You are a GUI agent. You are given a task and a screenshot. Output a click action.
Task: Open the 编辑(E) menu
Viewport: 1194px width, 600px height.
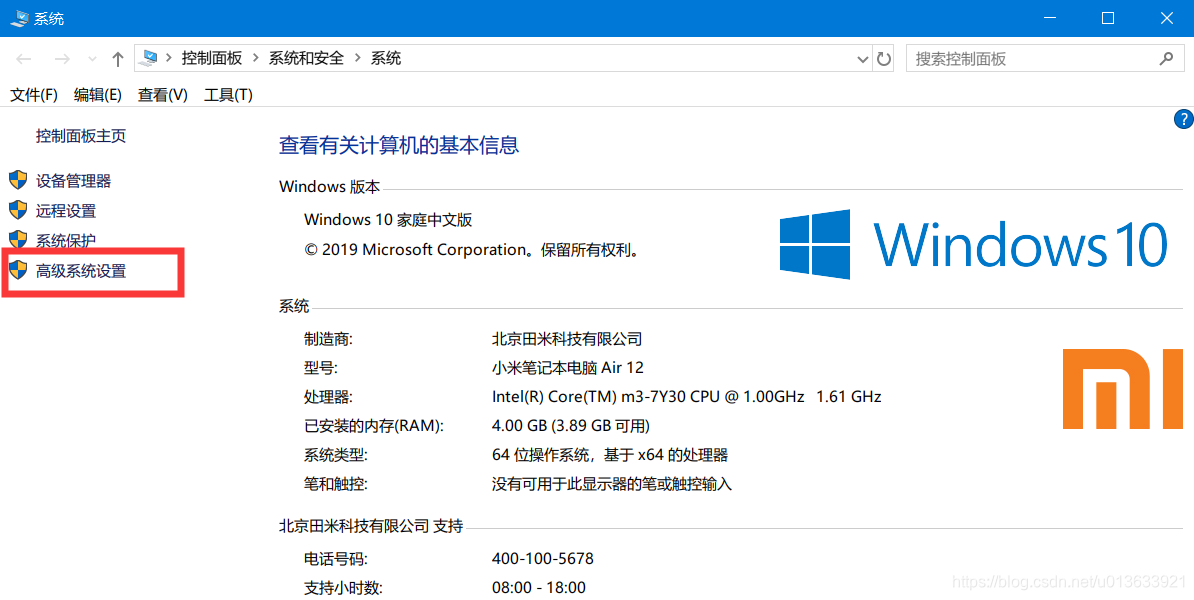coord(97,95)
